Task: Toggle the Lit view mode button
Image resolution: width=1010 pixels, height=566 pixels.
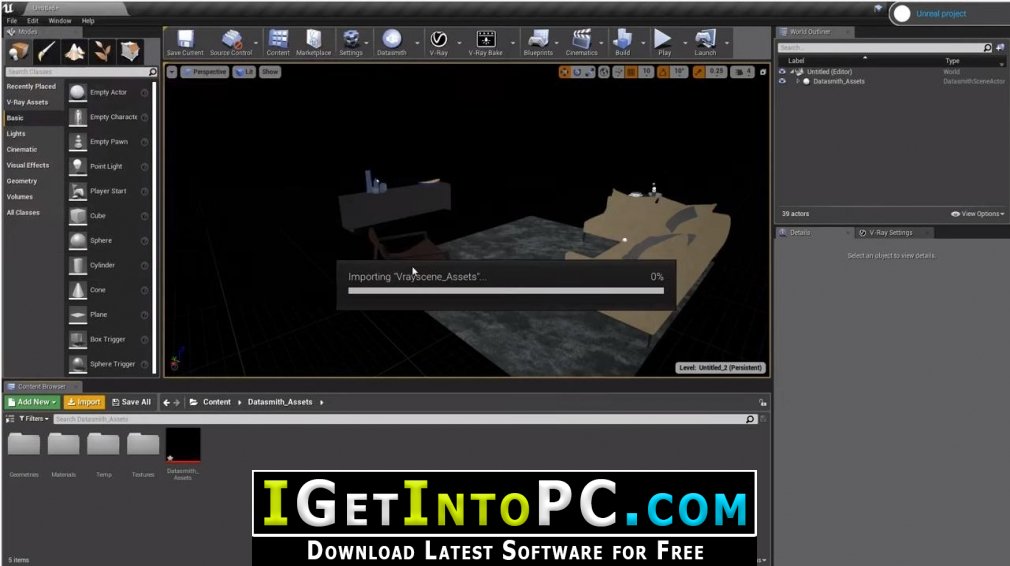Action: click(x=244, y=71)
